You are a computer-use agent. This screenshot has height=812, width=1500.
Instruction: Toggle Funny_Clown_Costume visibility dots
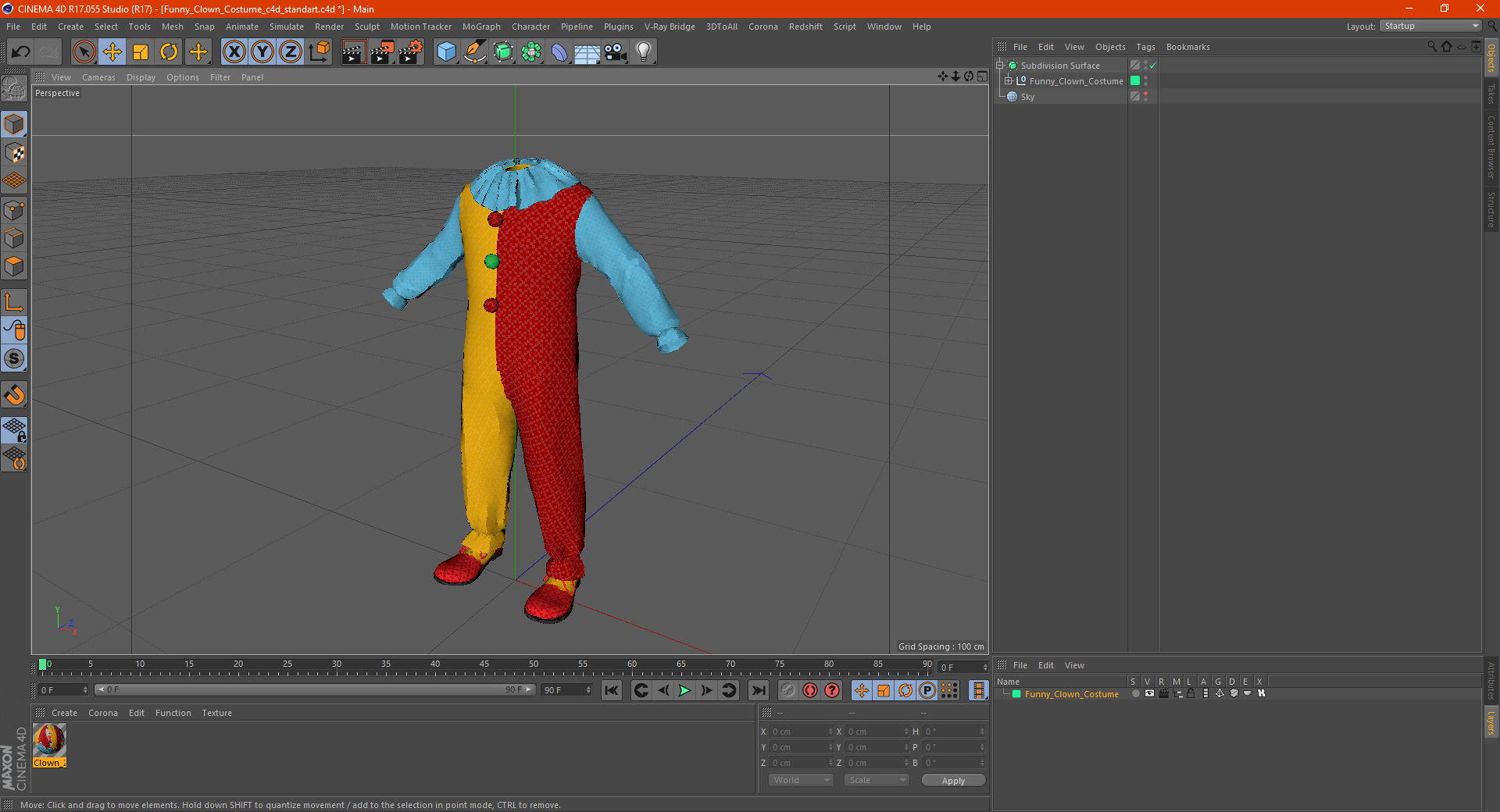1145,81
